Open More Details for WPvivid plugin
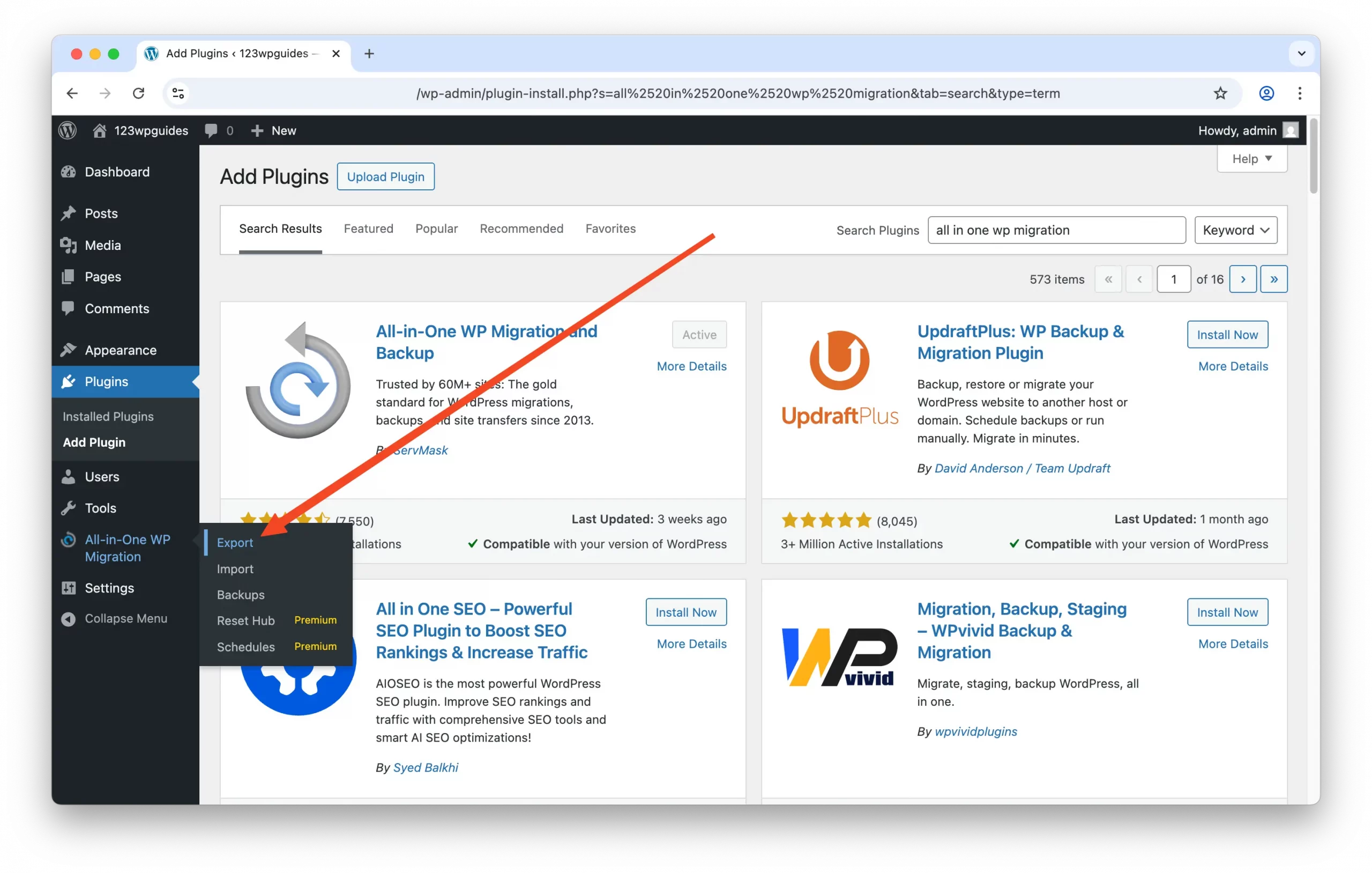This screenshot has width=1372, height=873. pyautogui.click(x=1233, y=643)
